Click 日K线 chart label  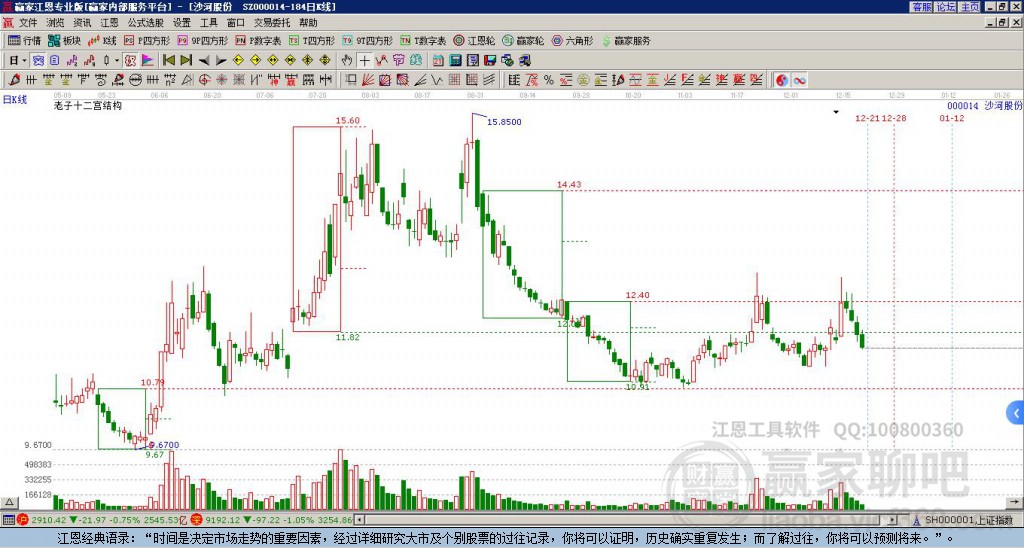pos(15,99)
